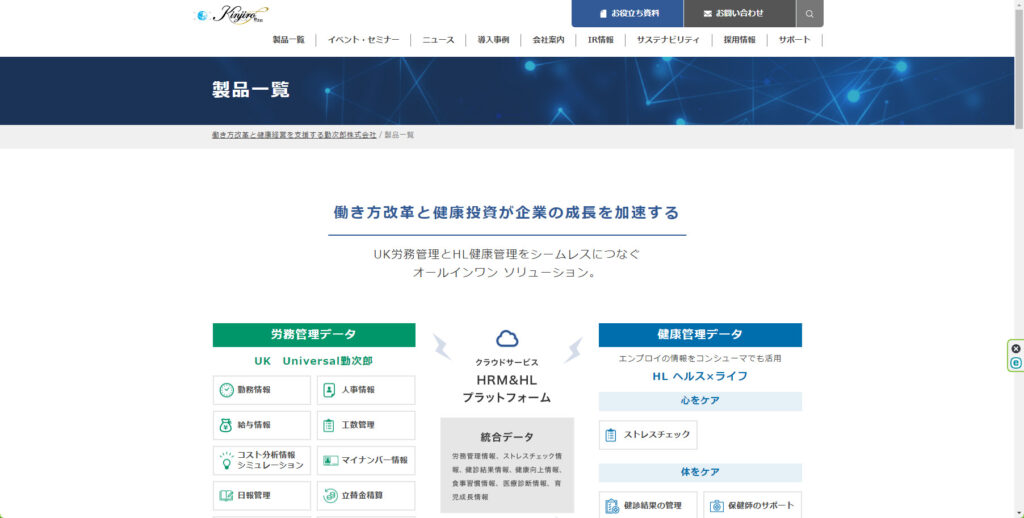Click the 心をケア section label
This screenshot has width=1024, height=518.
click(700, 400)
